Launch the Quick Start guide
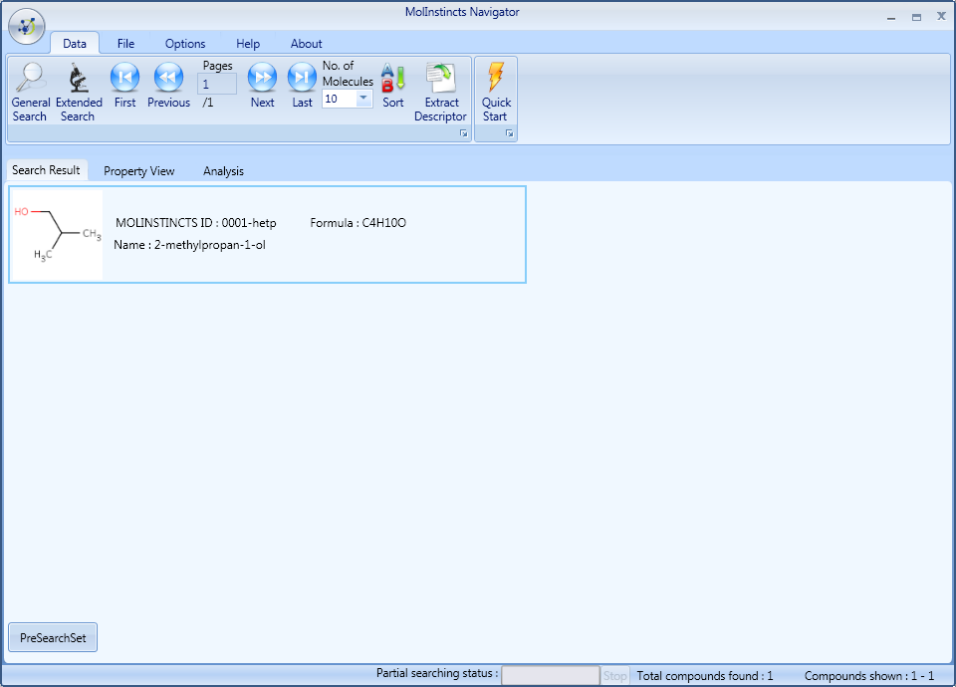 [496, 92]
